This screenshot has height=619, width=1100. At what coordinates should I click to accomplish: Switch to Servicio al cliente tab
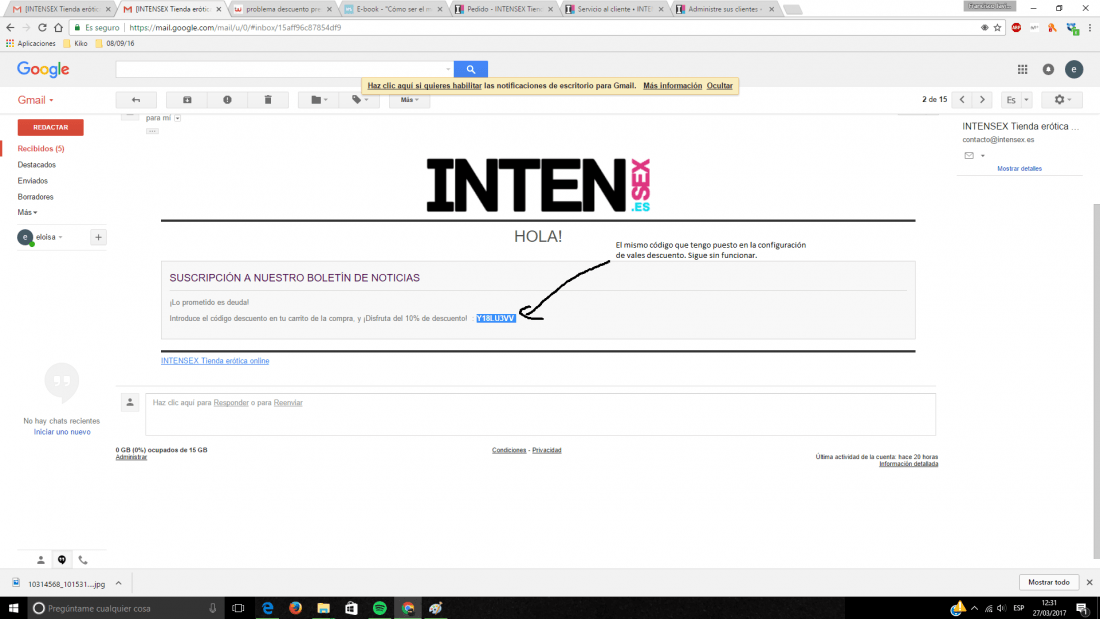click(x=615, y=9)
